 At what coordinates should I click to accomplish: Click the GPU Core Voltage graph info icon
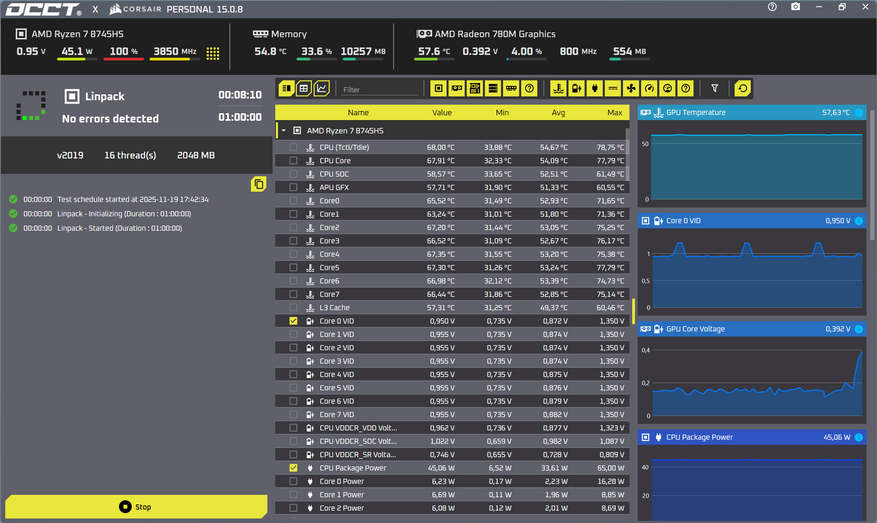[x=859, y=329]
